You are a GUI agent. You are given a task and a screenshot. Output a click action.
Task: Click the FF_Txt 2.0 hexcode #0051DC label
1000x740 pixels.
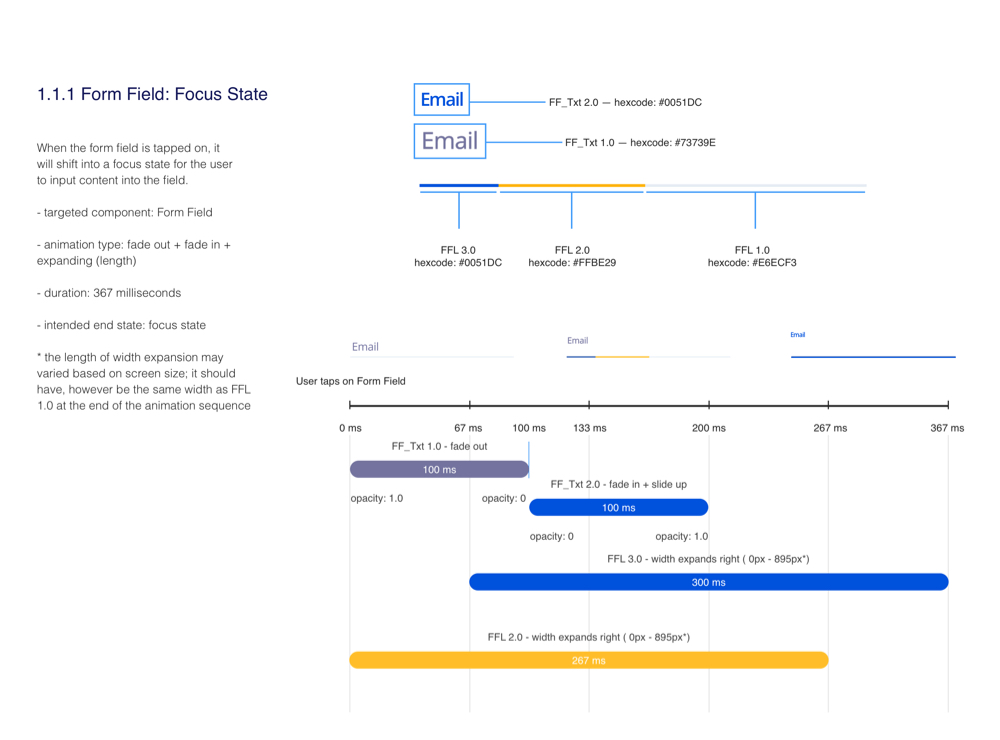coord(625,102)
